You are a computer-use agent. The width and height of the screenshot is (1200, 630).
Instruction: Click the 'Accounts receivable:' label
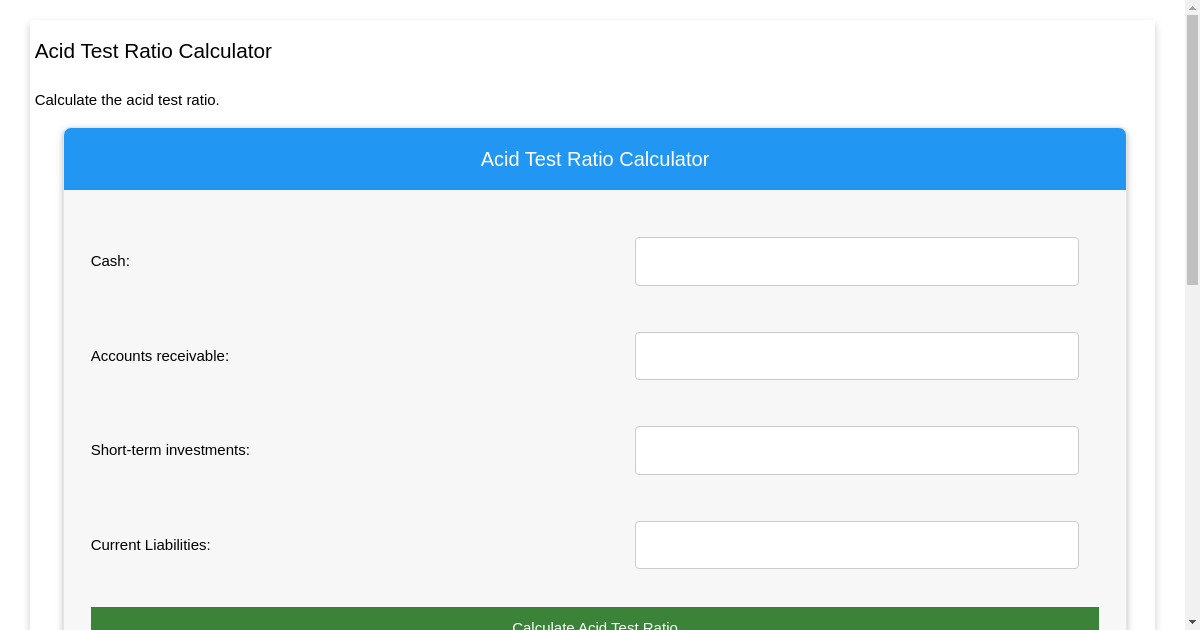[160, 356]
